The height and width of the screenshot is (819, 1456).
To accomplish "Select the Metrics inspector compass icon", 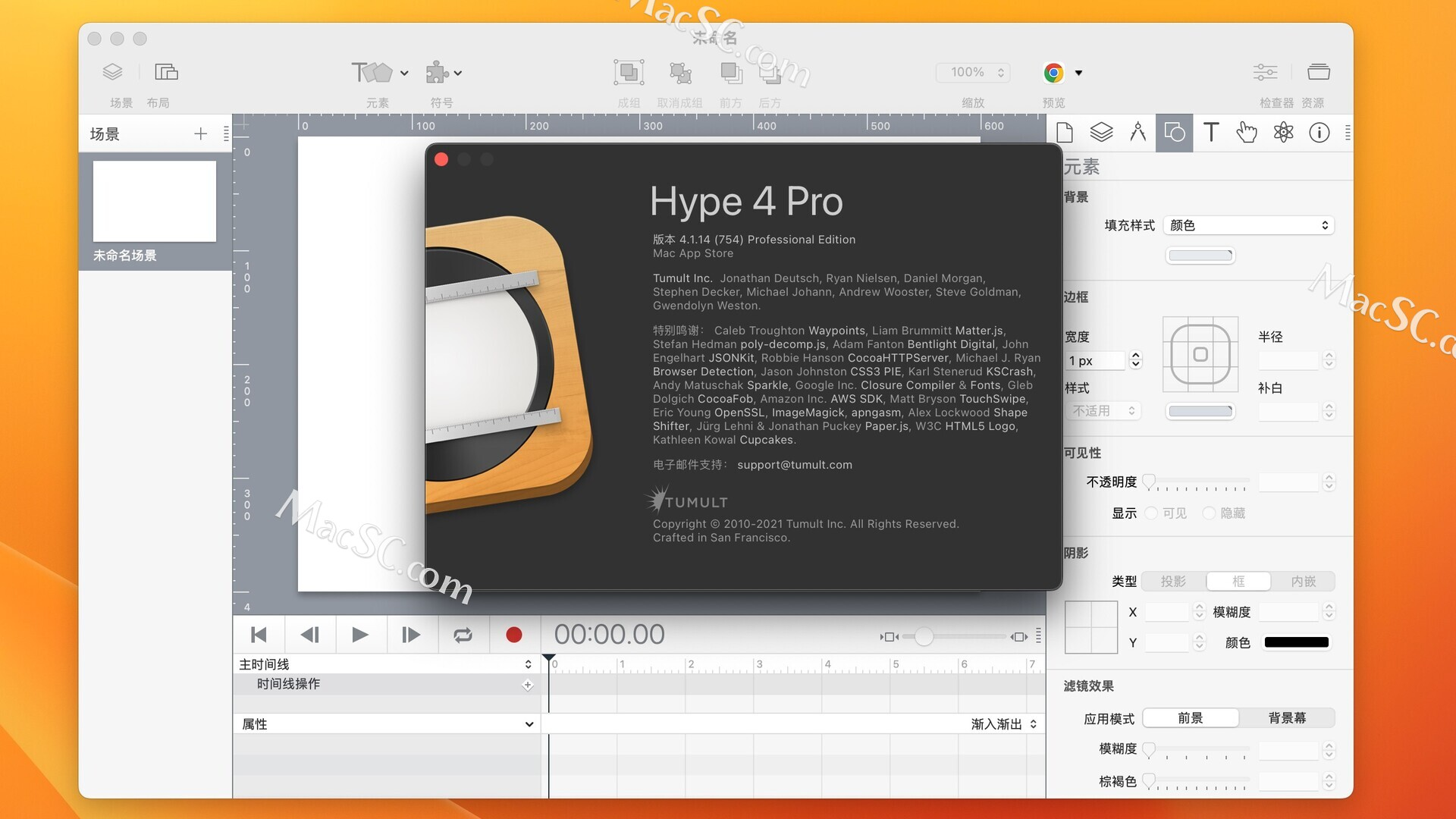I will tap(1137, 133).
